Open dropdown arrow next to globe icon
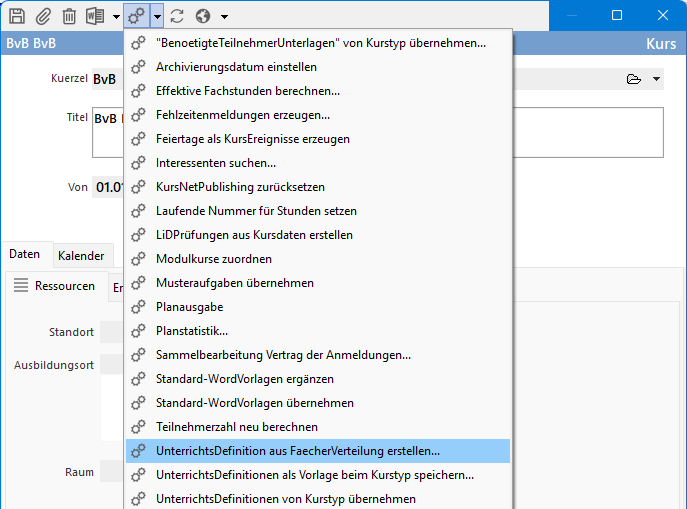 coord(224,17)
